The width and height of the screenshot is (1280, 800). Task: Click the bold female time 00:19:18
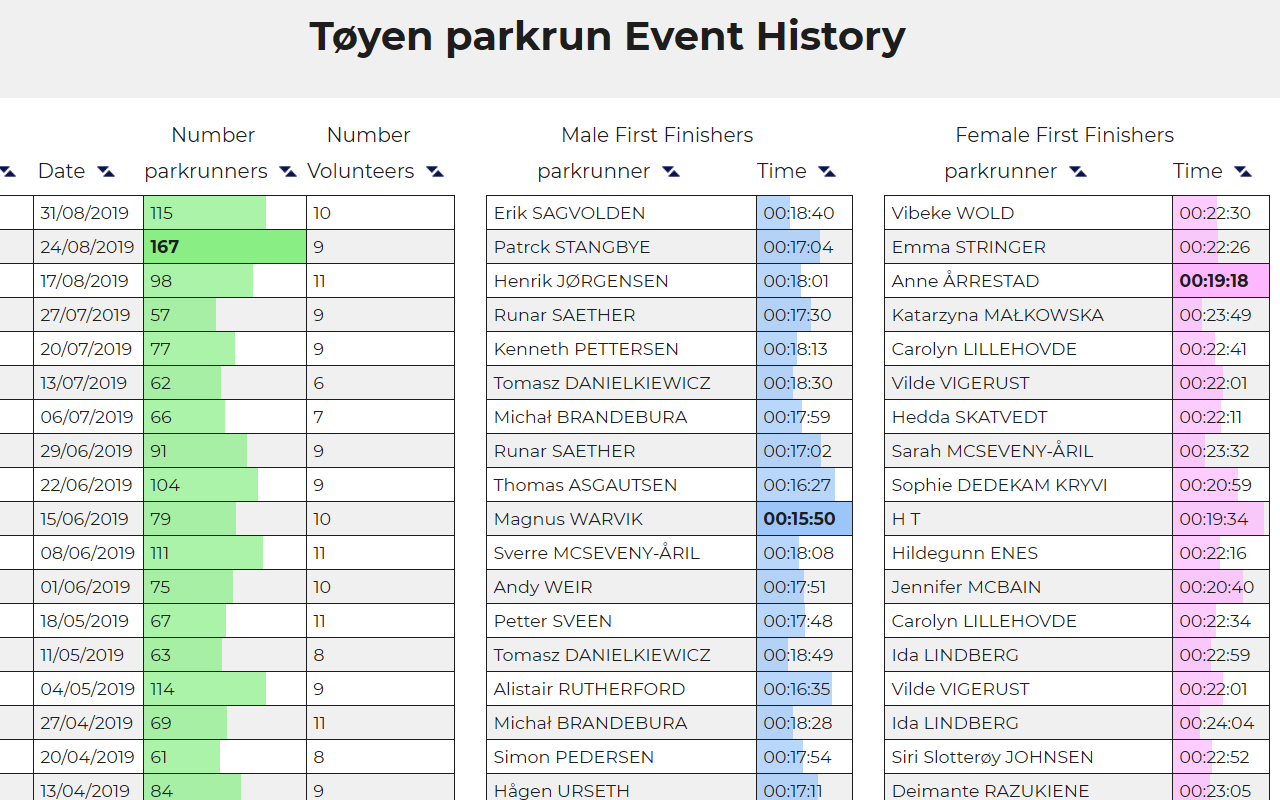point(1221,281)
